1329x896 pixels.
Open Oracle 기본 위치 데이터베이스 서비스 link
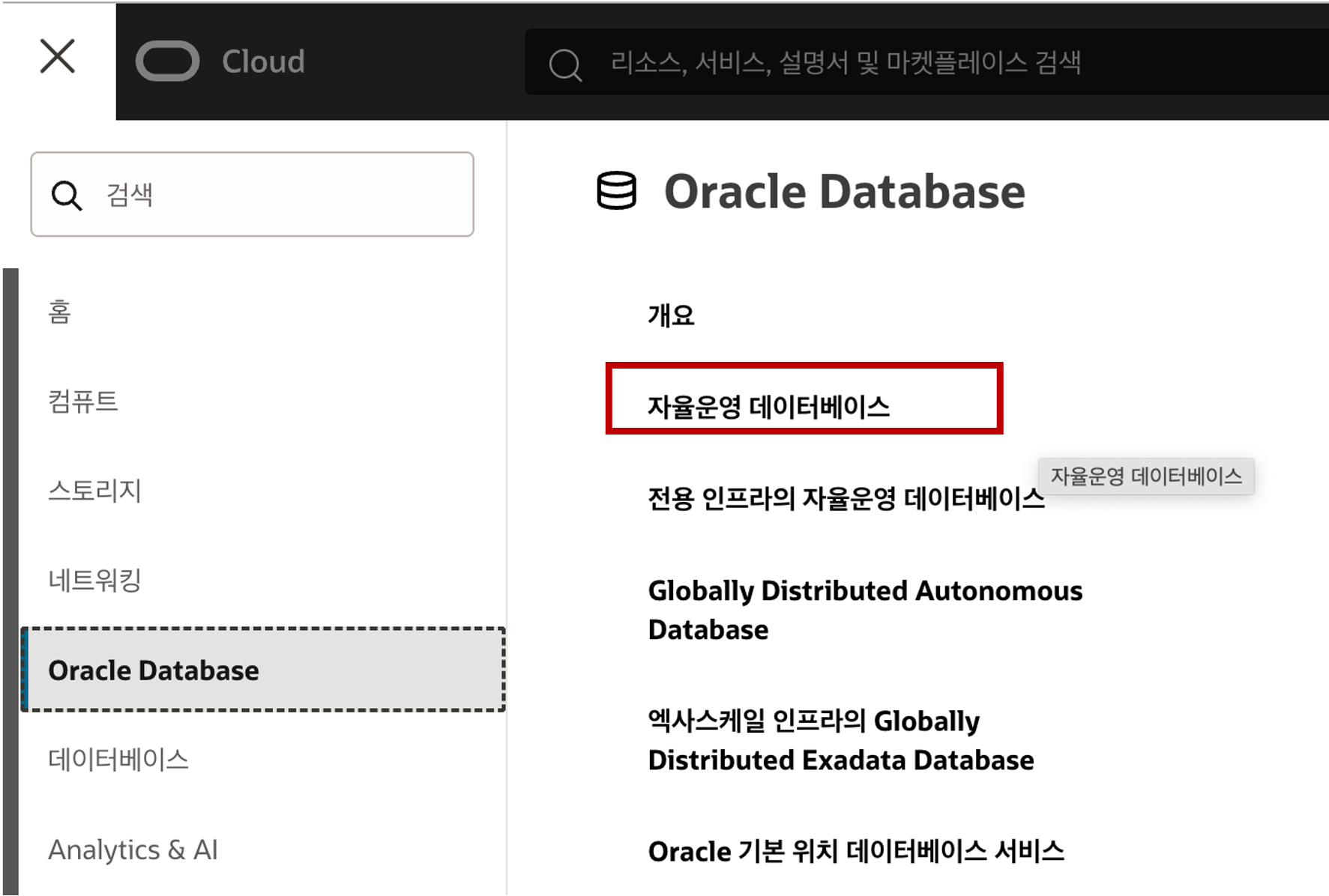coord(855,851)
